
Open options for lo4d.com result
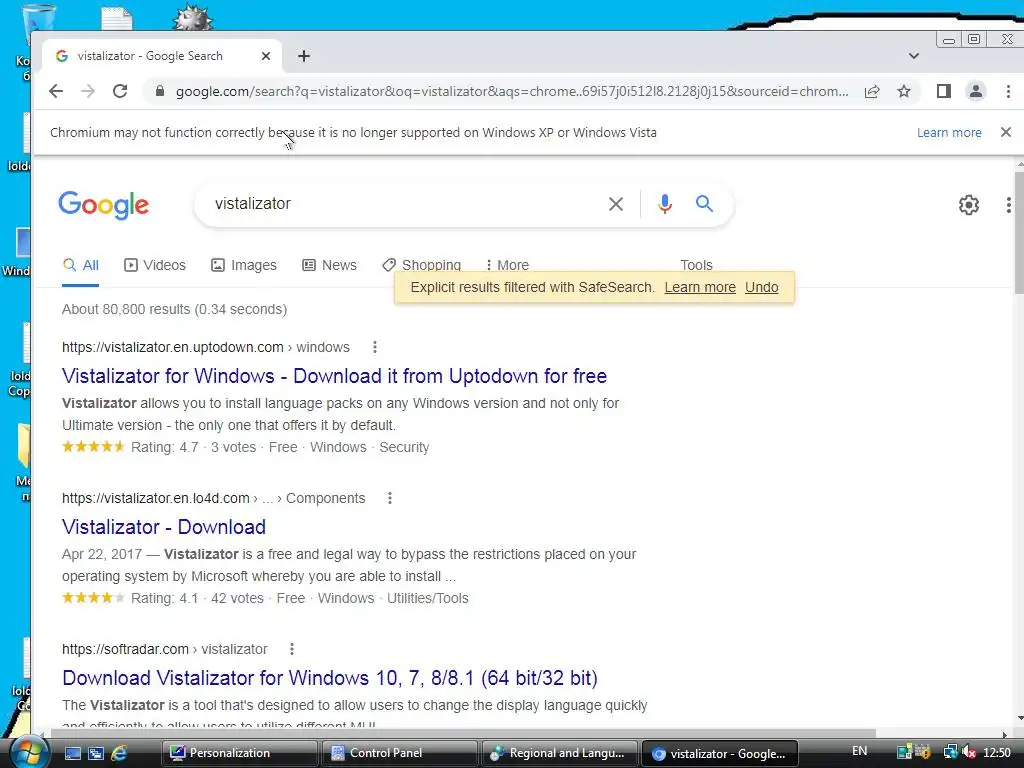click(x=389, y=498)
